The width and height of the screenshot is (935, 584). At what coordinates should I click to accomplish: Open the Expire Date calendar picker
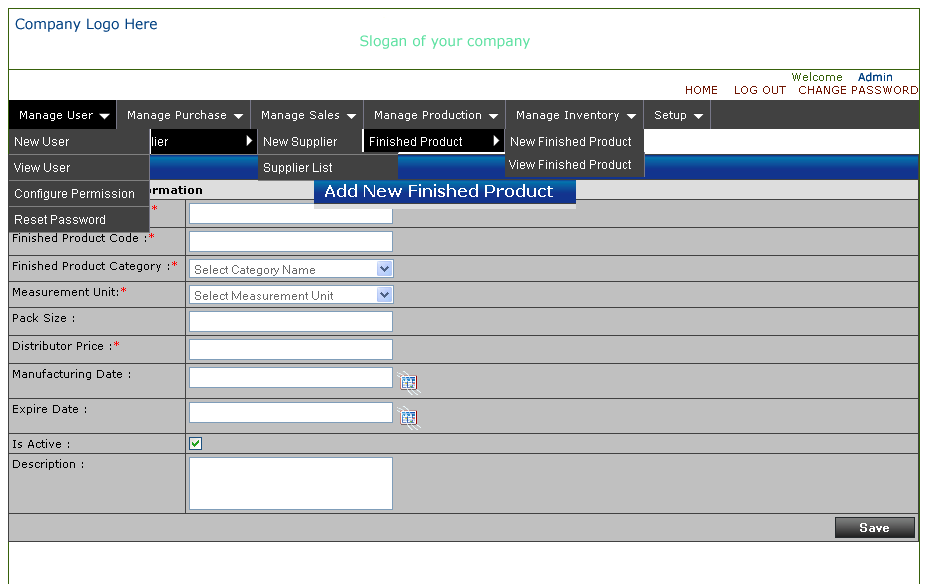[x=408, y=417]
